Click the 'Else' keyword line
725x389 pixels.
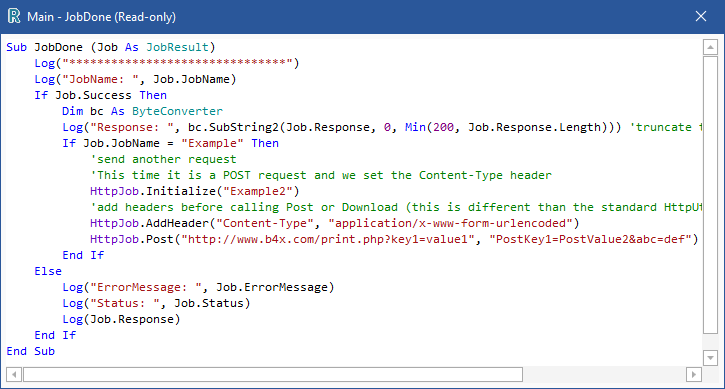[x=48, y=271]
